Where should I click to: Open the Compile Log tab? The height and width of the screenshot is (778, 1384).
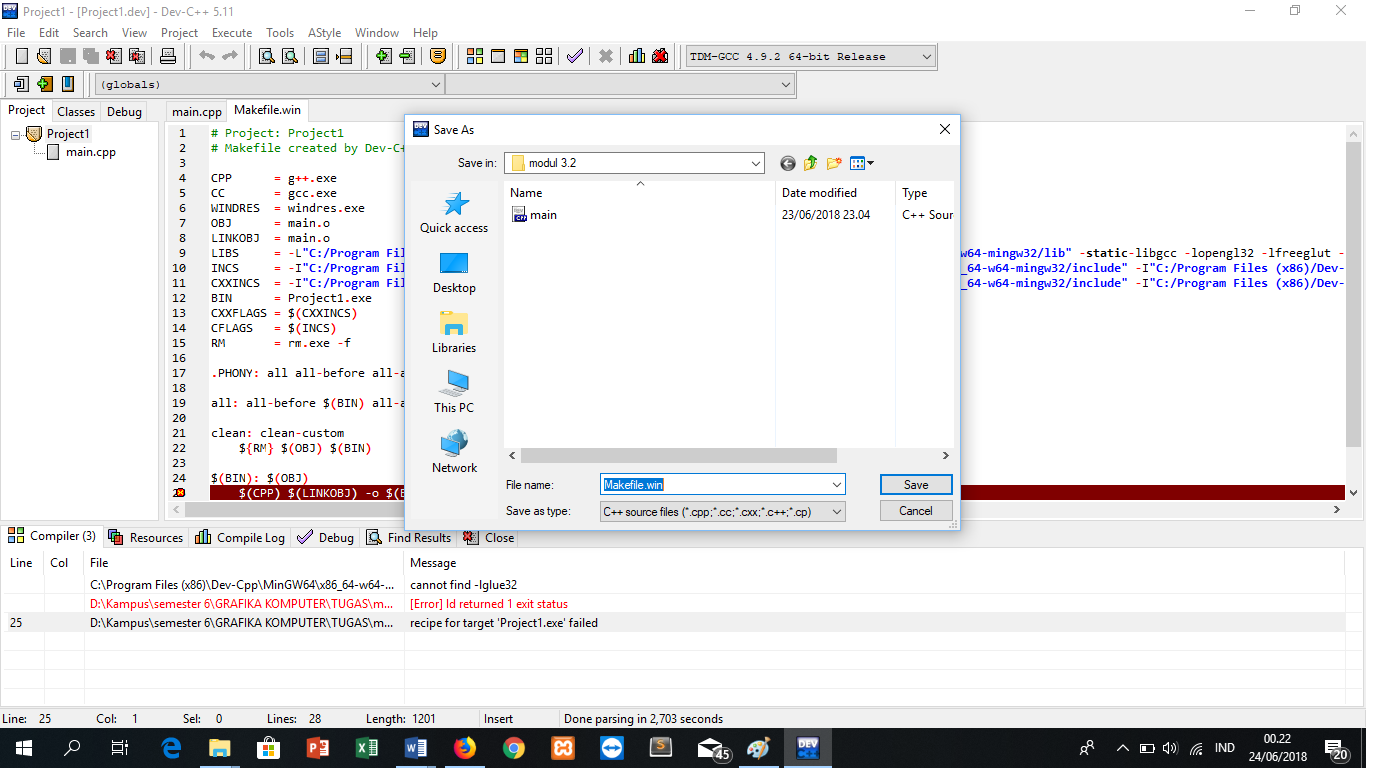click(240, 538)
